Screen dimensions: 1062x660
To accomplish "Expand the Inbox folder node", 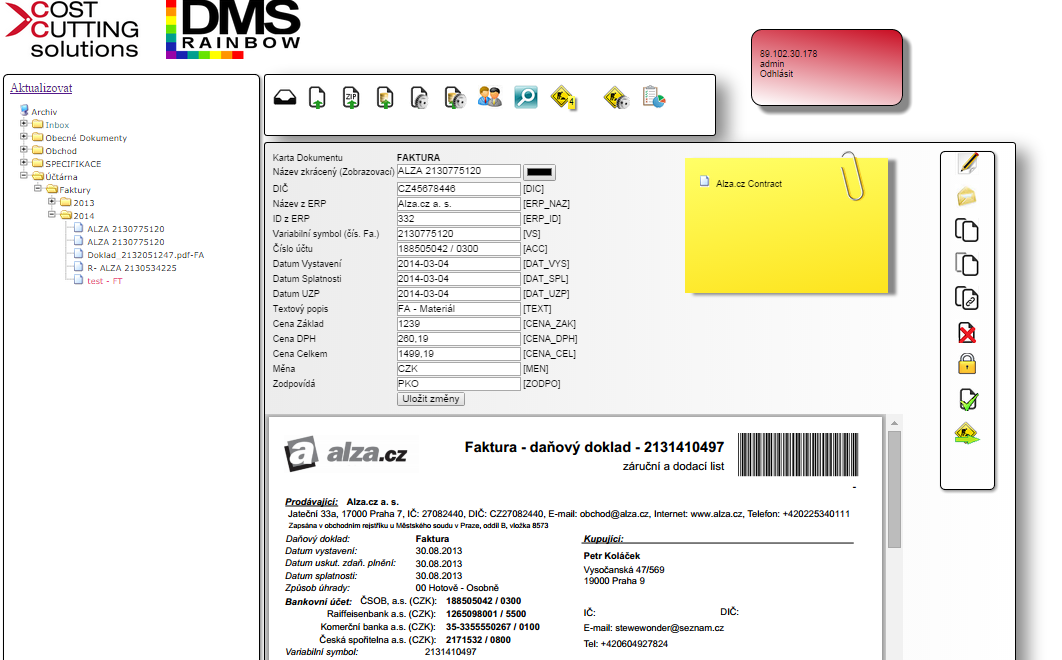I will pos(24,125).
